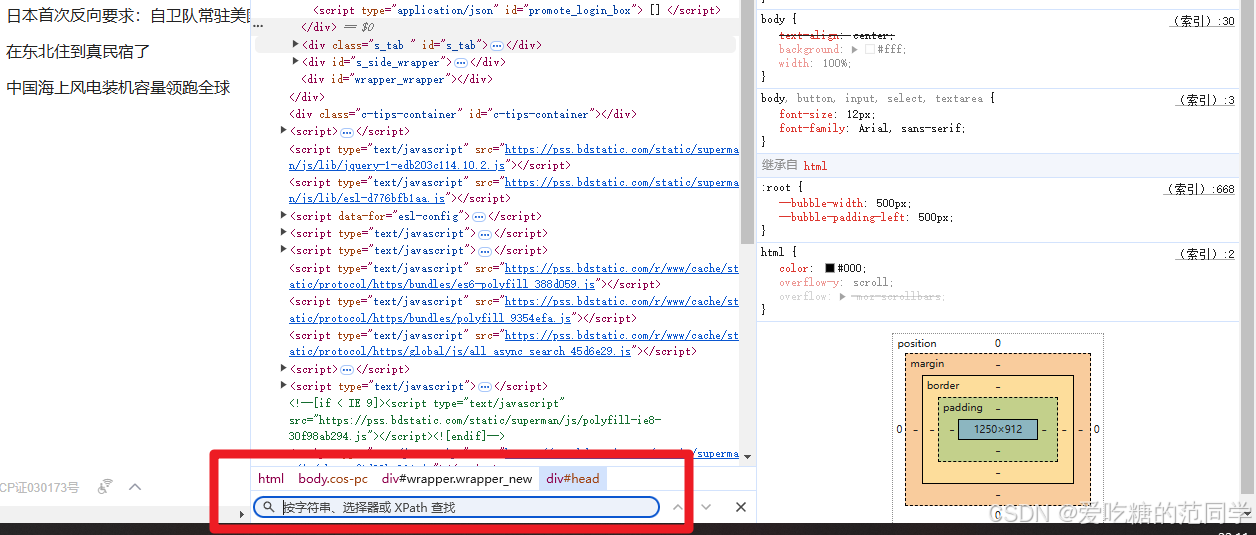Click the ellipsis badge in s_tab div

(496, 45)
